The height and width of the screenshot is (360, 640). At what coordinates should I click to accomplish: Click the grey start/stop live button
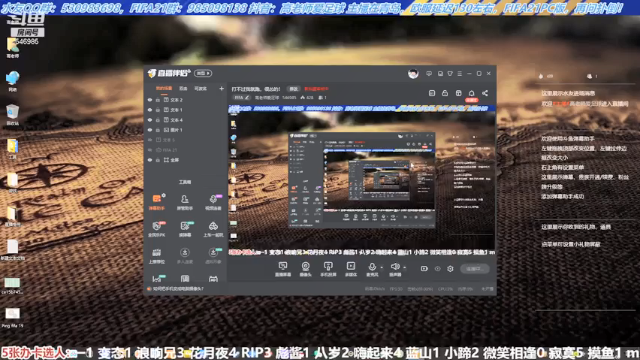[475, 269]
